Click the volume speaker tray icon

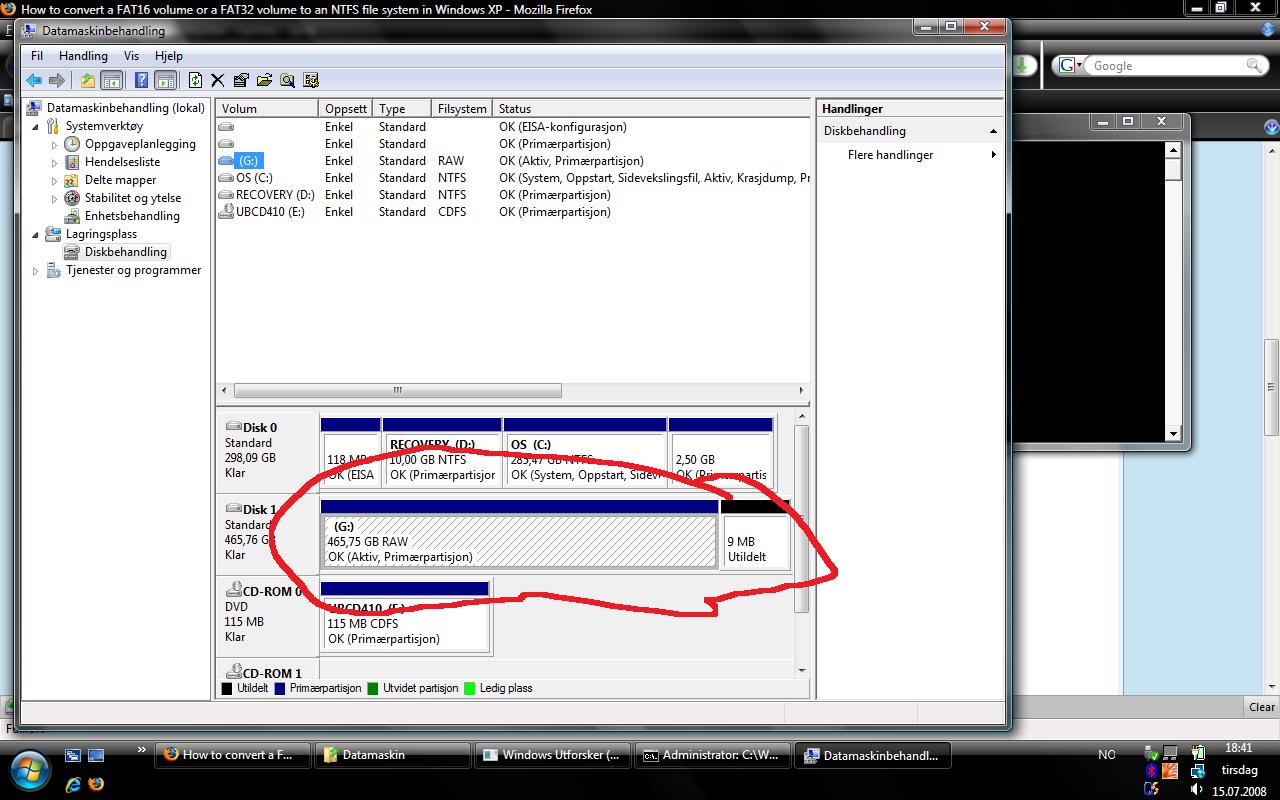click(1196, 790)
